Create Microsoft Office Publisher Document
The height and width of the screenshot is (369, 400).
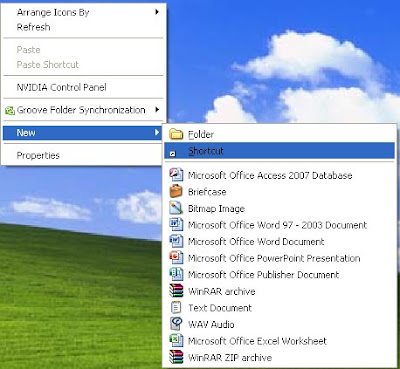coord(279,275)
